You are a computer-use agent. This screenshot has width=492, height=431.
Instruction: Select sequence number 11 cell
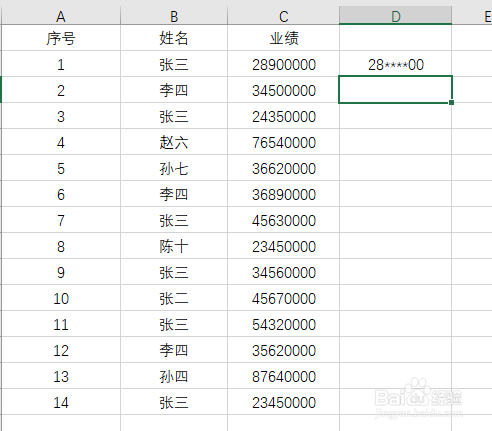coord(61,324)
